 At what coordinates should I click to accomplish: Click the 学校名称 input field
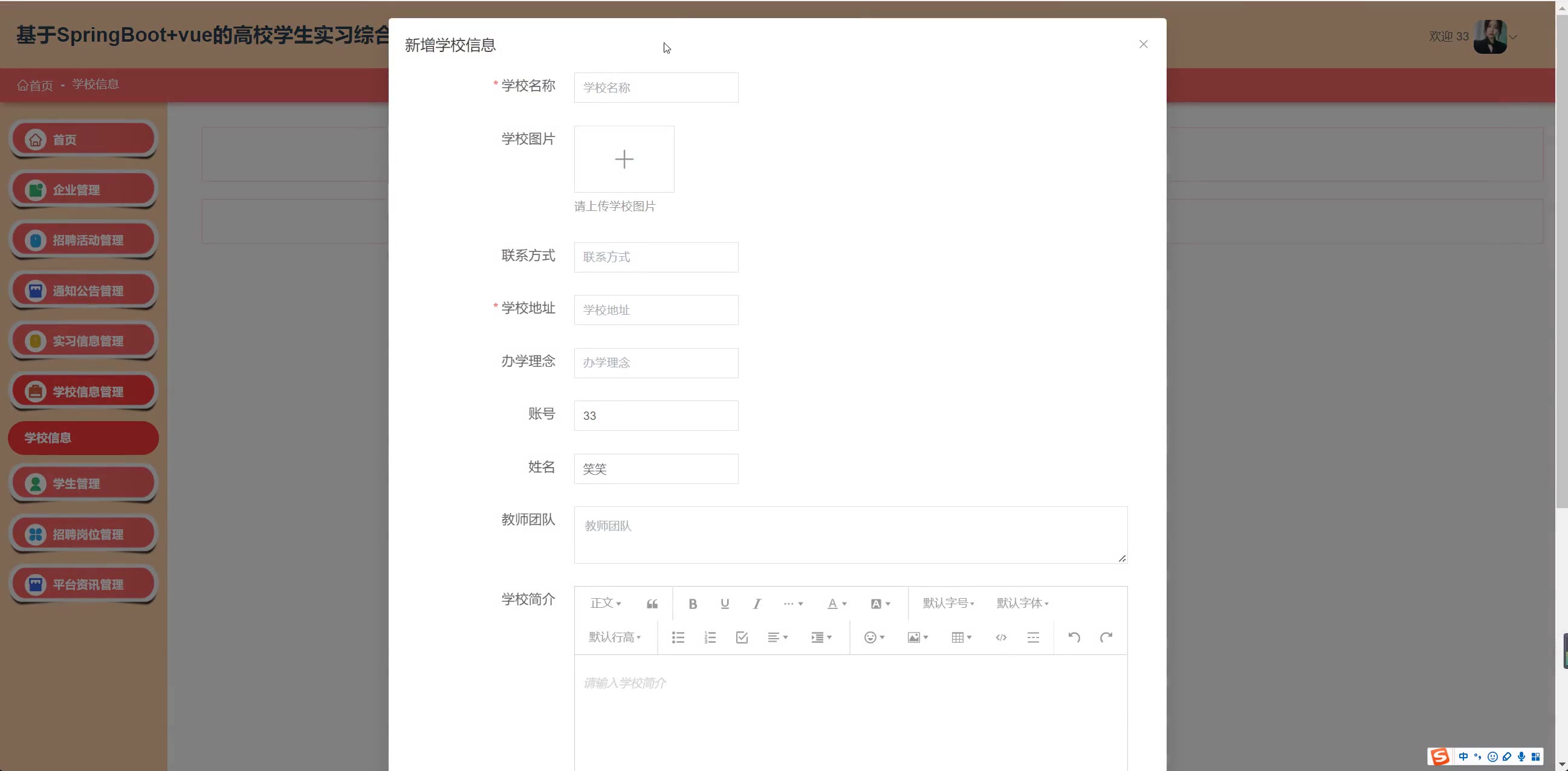tap(656, 88)
